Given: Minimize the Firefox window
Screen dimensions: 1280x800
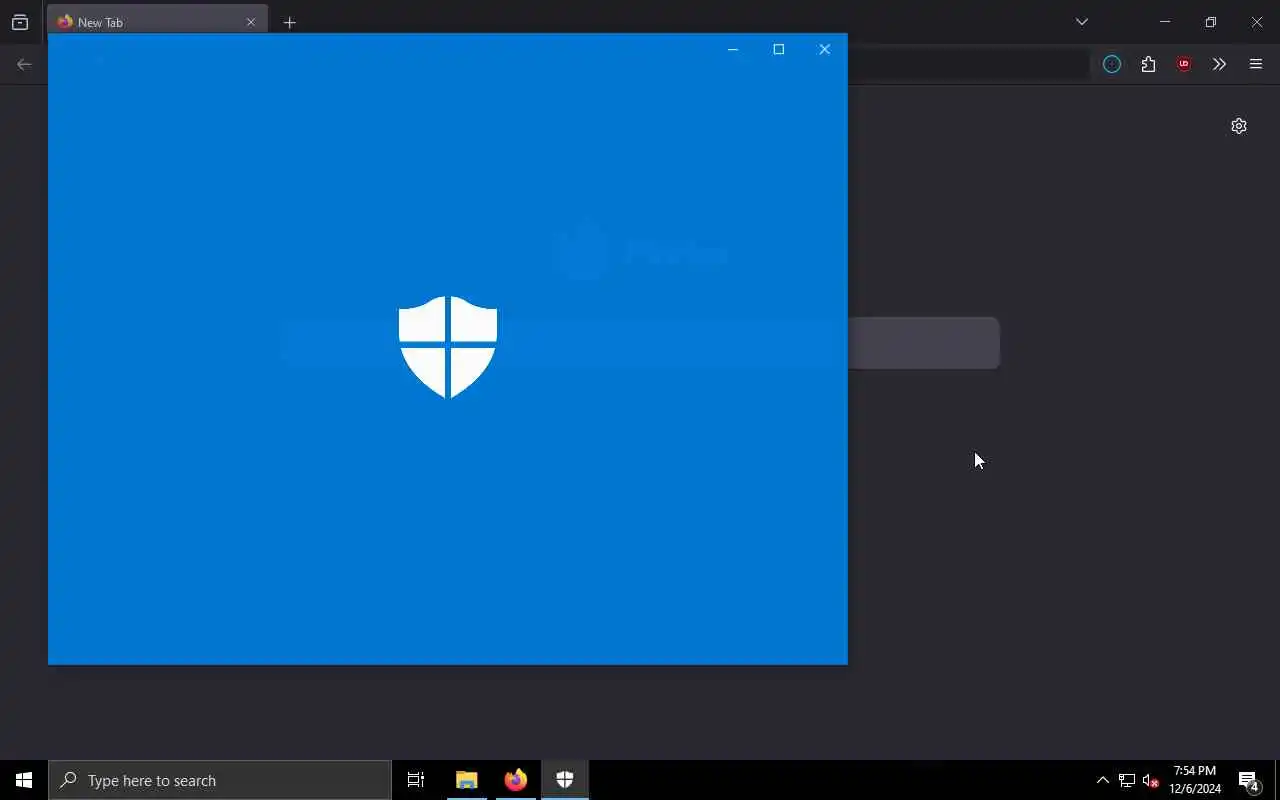Looking at the screenshot, I should click(x=1165, y=22).
